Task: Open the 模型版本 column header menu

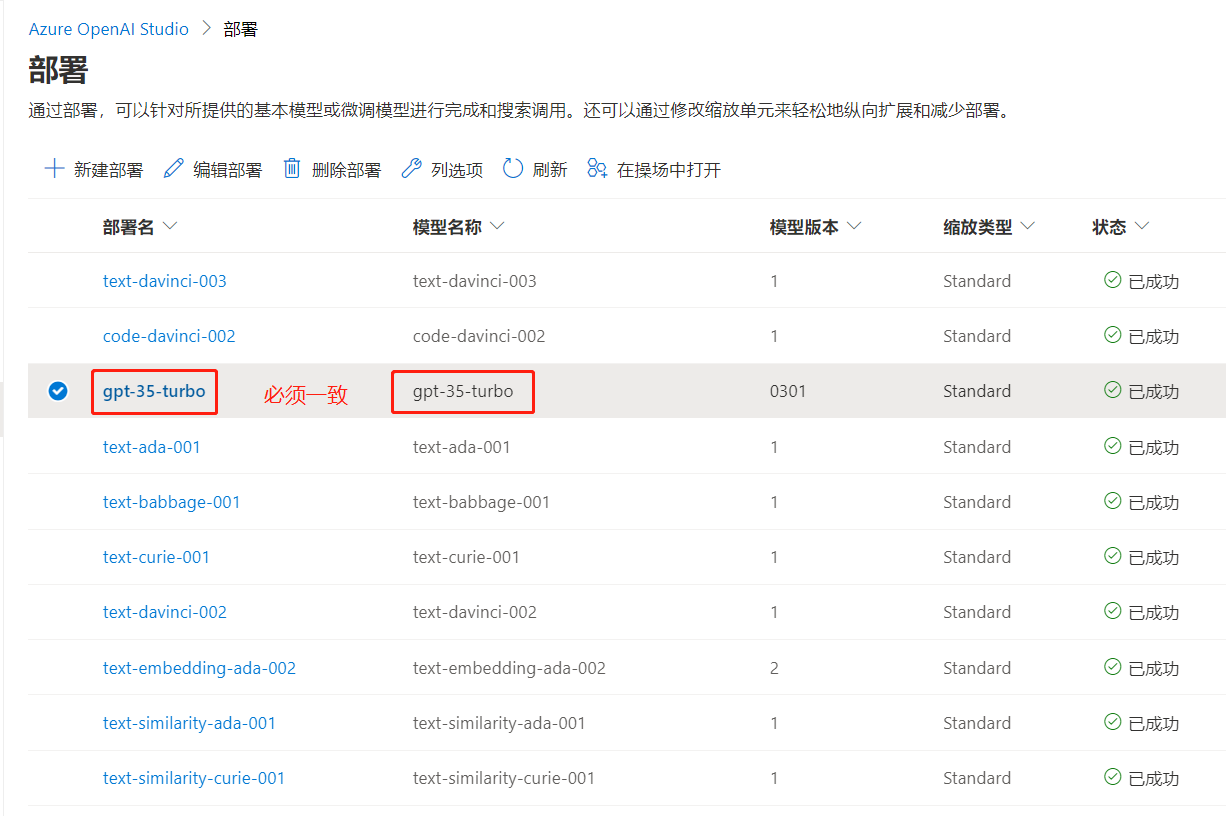Action: [854, 226]
